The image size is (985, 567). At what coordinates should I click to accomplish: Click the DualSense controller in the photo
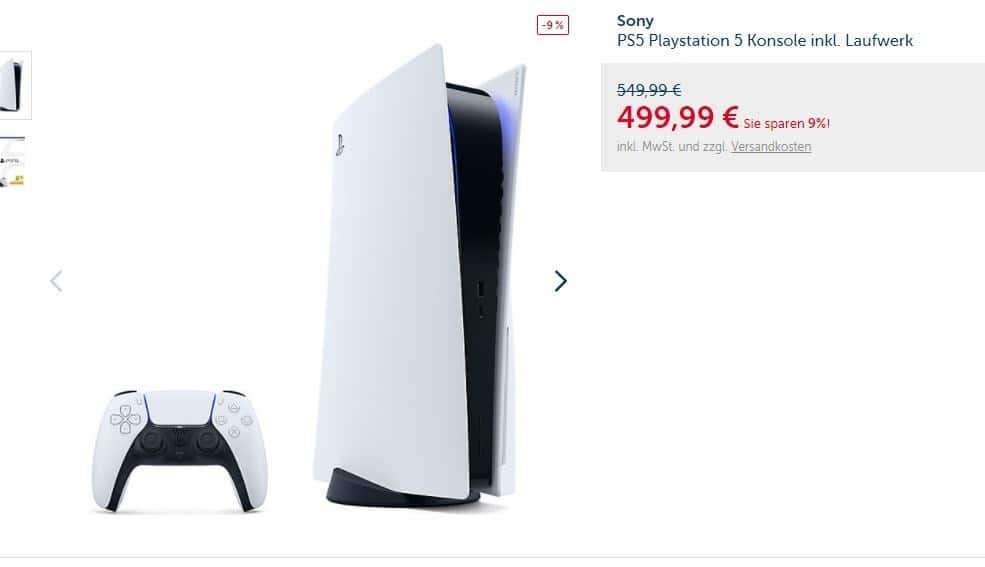[x=180, y=451]
